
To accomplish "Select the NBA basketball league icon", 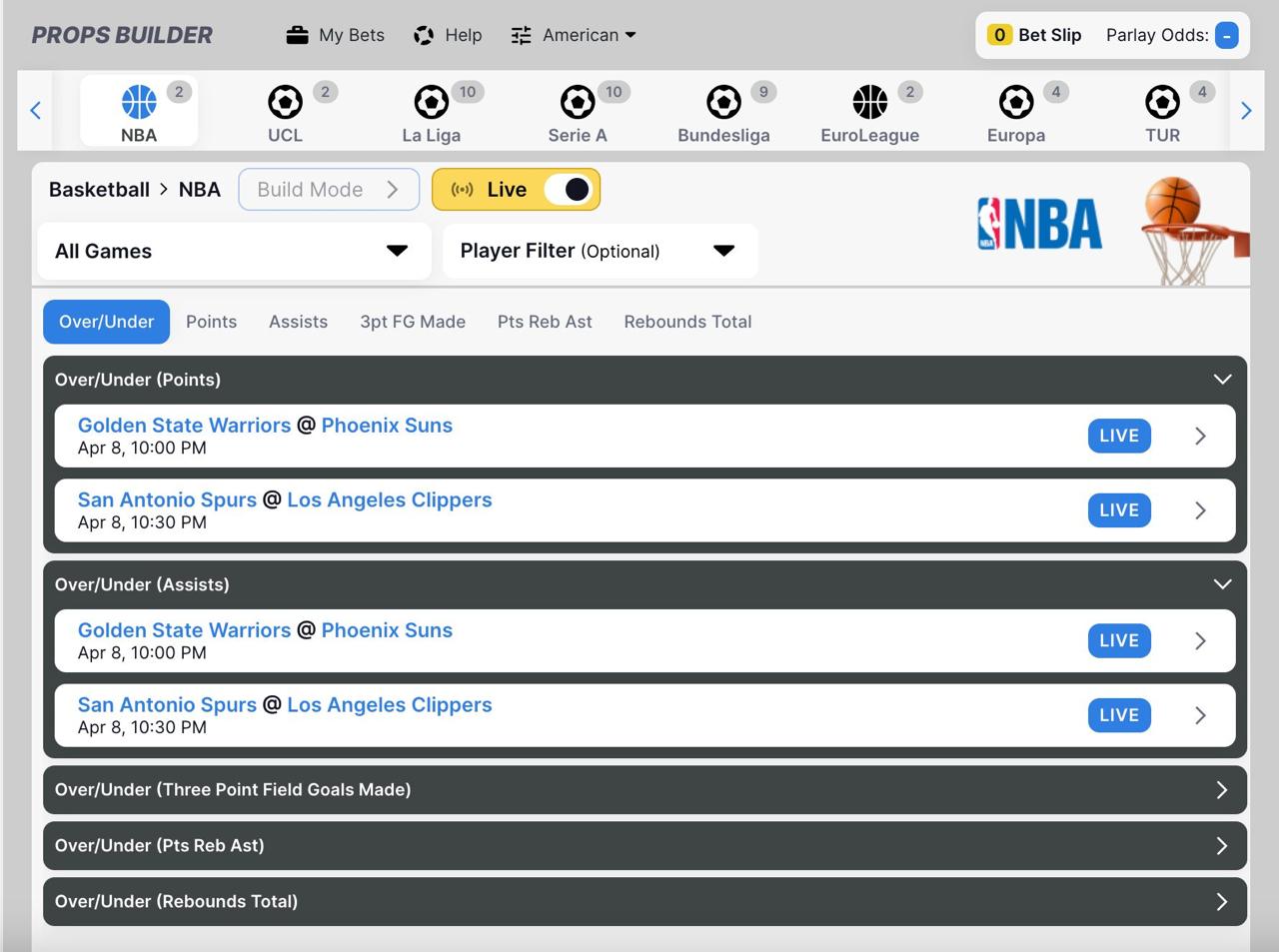I will 139,101.
